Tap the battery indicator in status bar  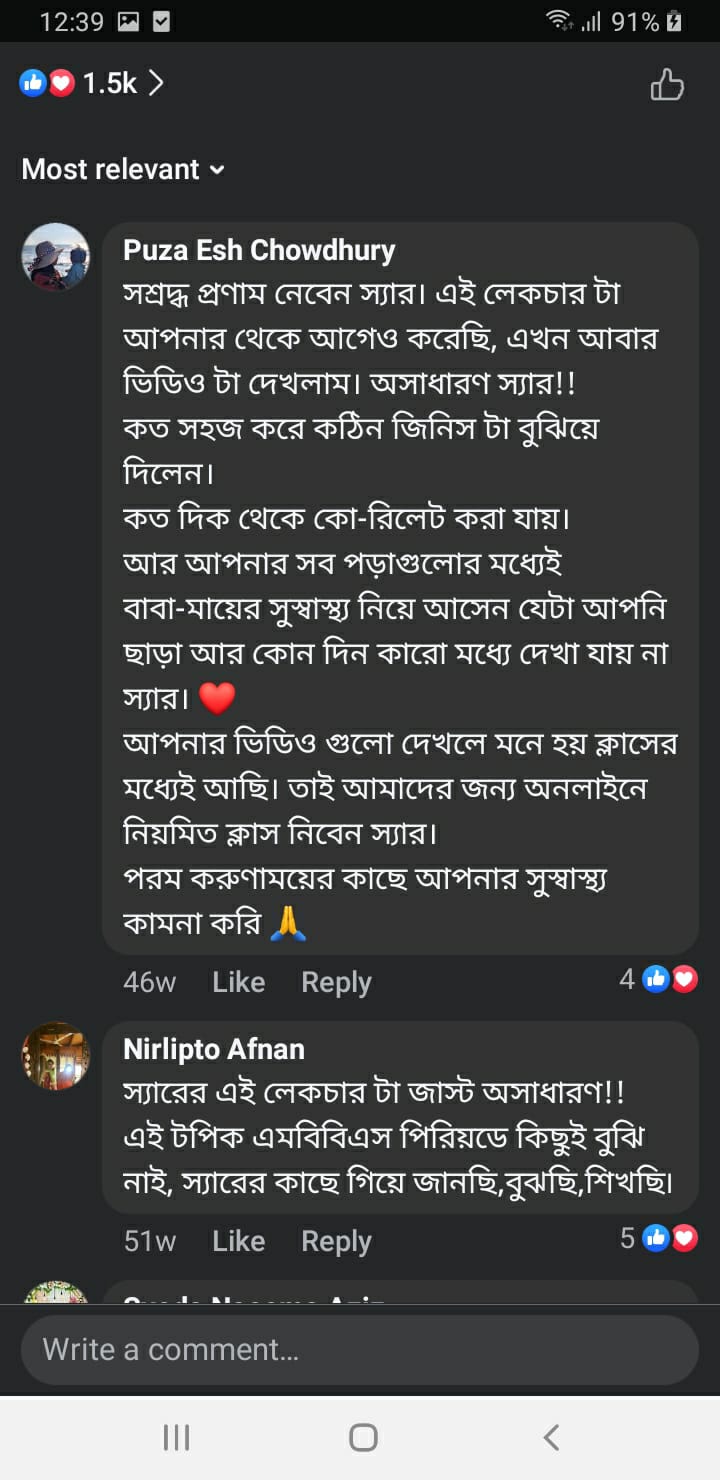pyautogui.click(x=675, y=21)
